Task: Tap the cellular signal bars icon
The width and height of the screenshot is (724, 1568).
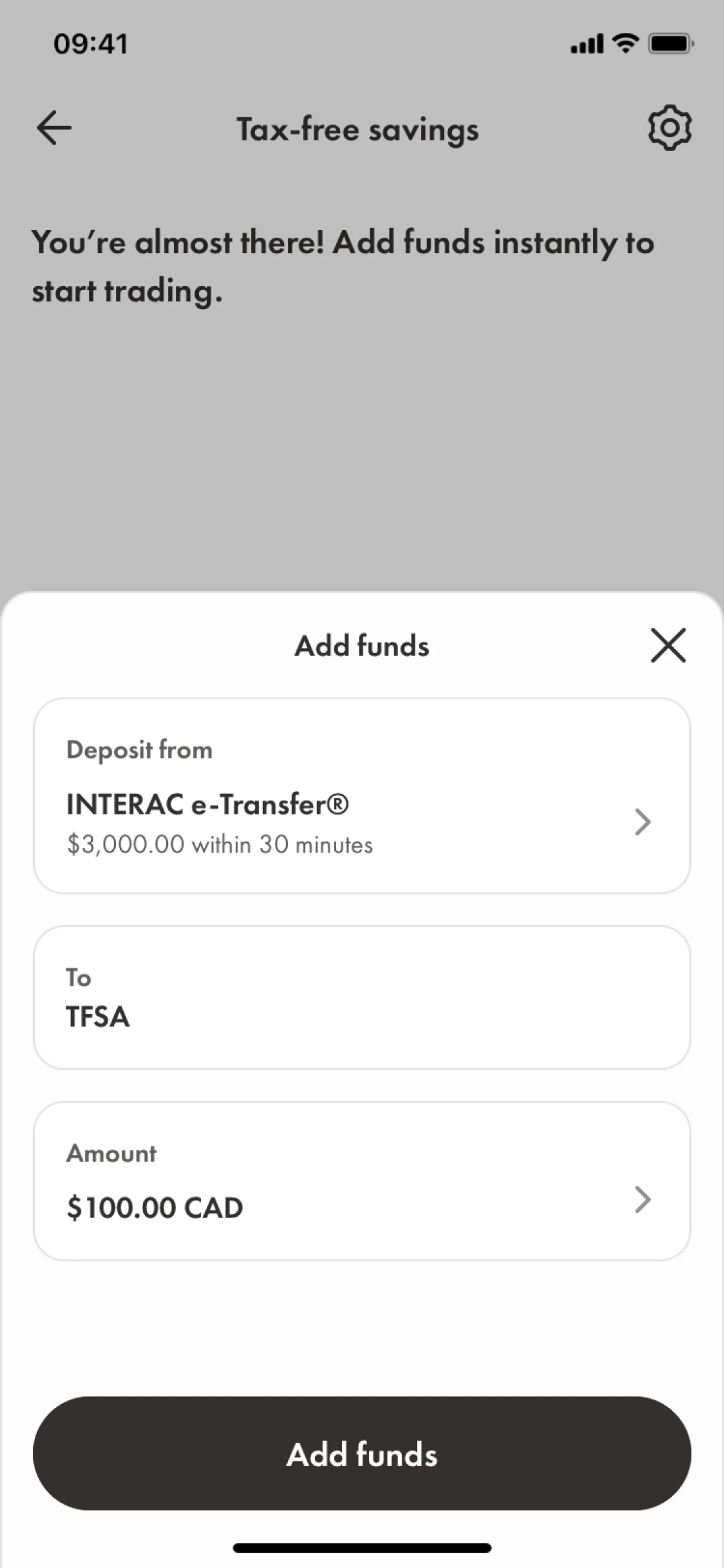Action: pos(586,45)
